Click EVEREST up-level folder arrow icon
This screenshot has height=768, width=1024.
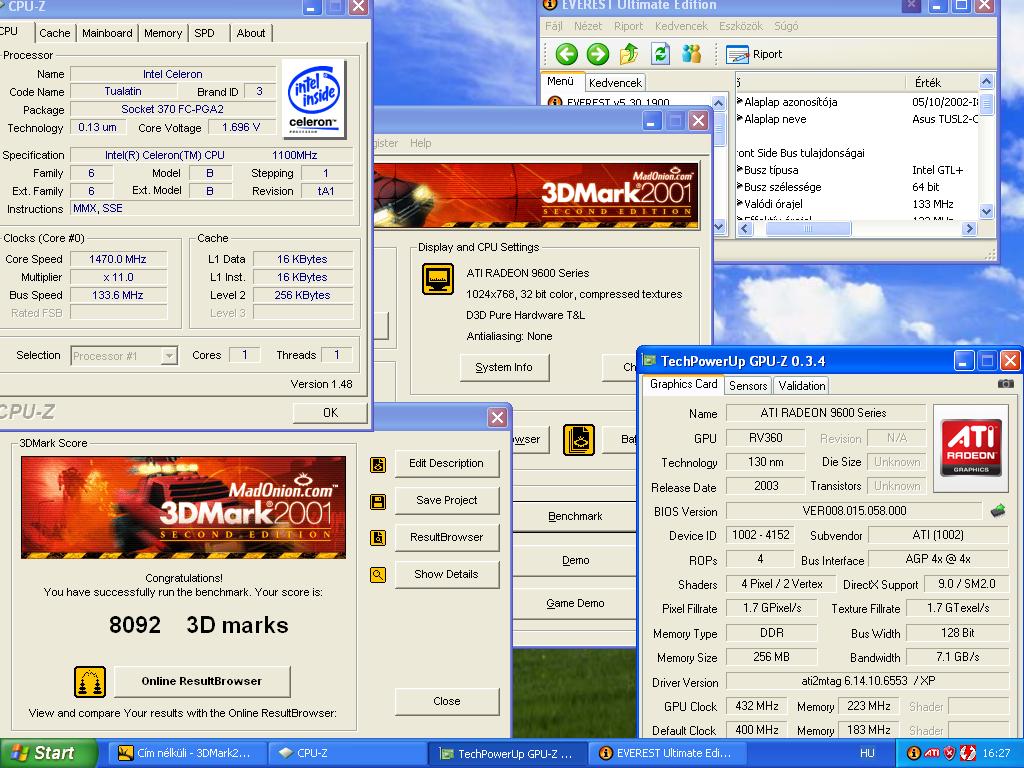click(x=629, y=54)
